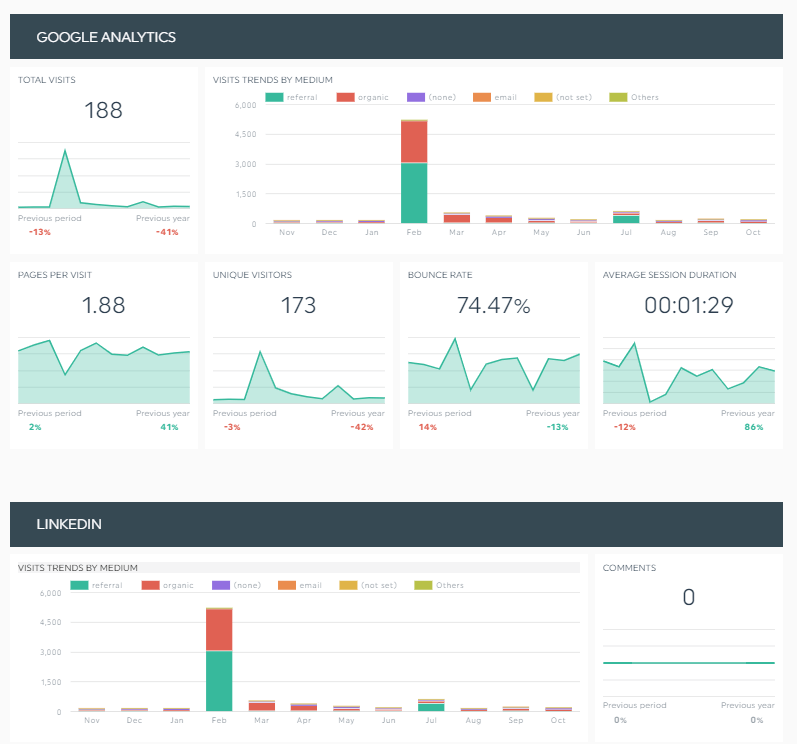Screen dimensions: 797x744
Task: Click the COMMENTS widget title
Action: (629, 568)
